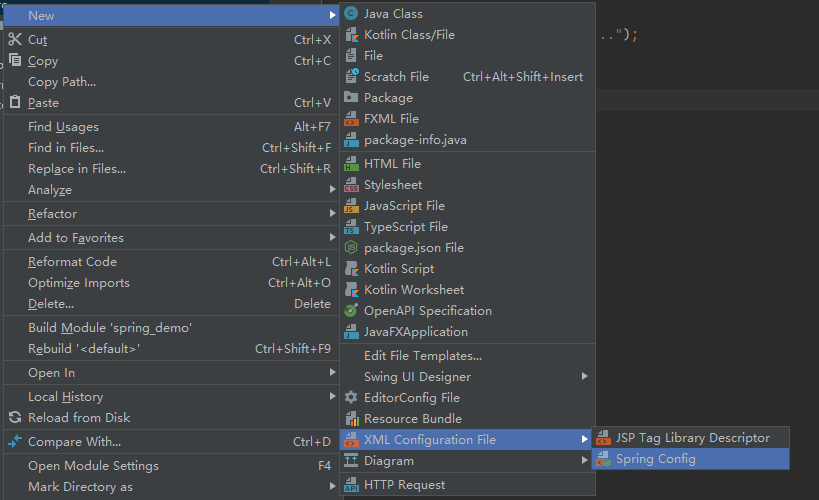Select Open Module Settings
This screenshot has height=500, width=819.
pos(93,466)
